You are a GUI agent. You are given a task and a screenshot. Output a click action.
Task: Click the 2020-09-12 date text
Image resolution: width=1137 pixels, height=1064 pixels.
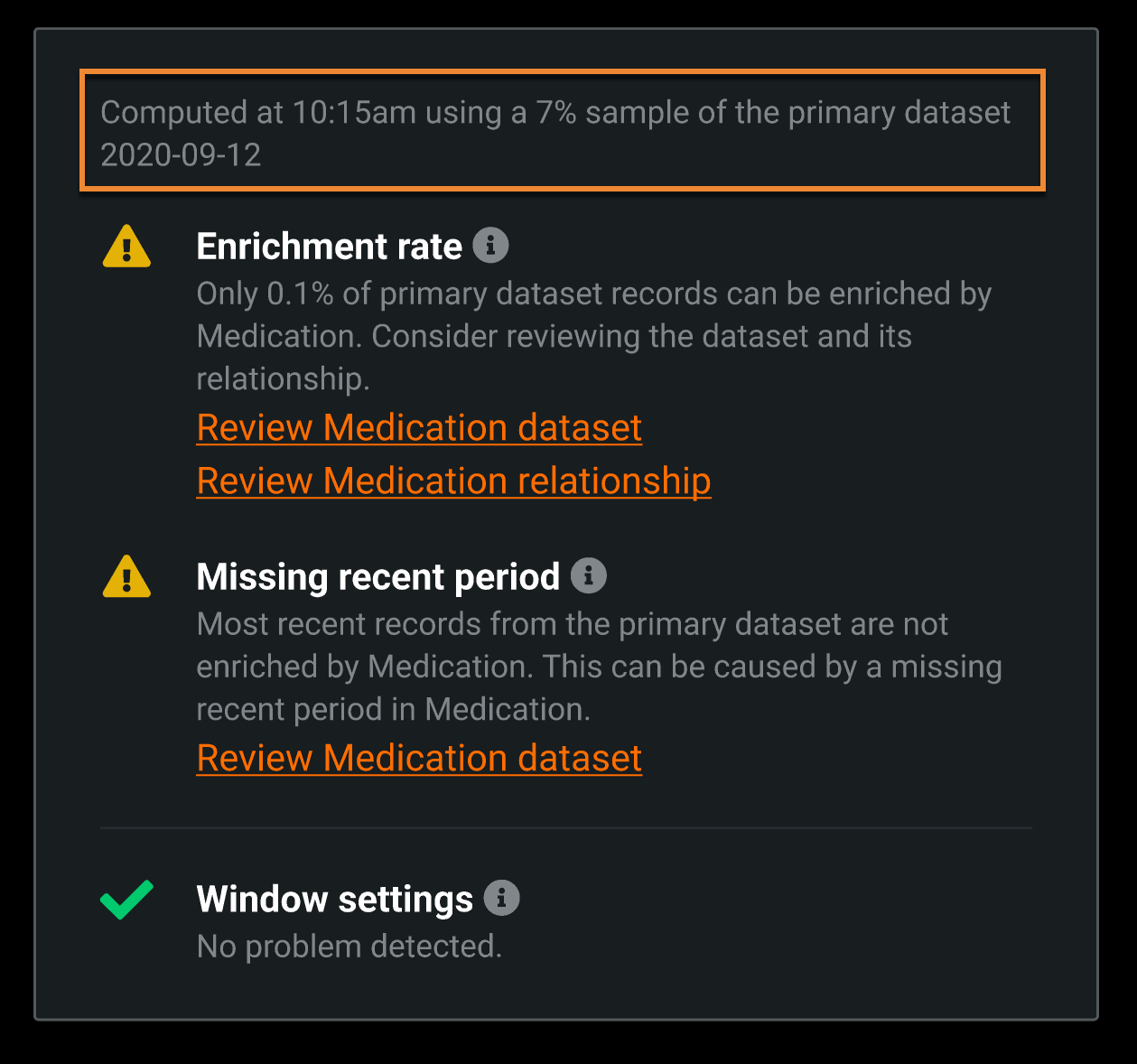181,155
